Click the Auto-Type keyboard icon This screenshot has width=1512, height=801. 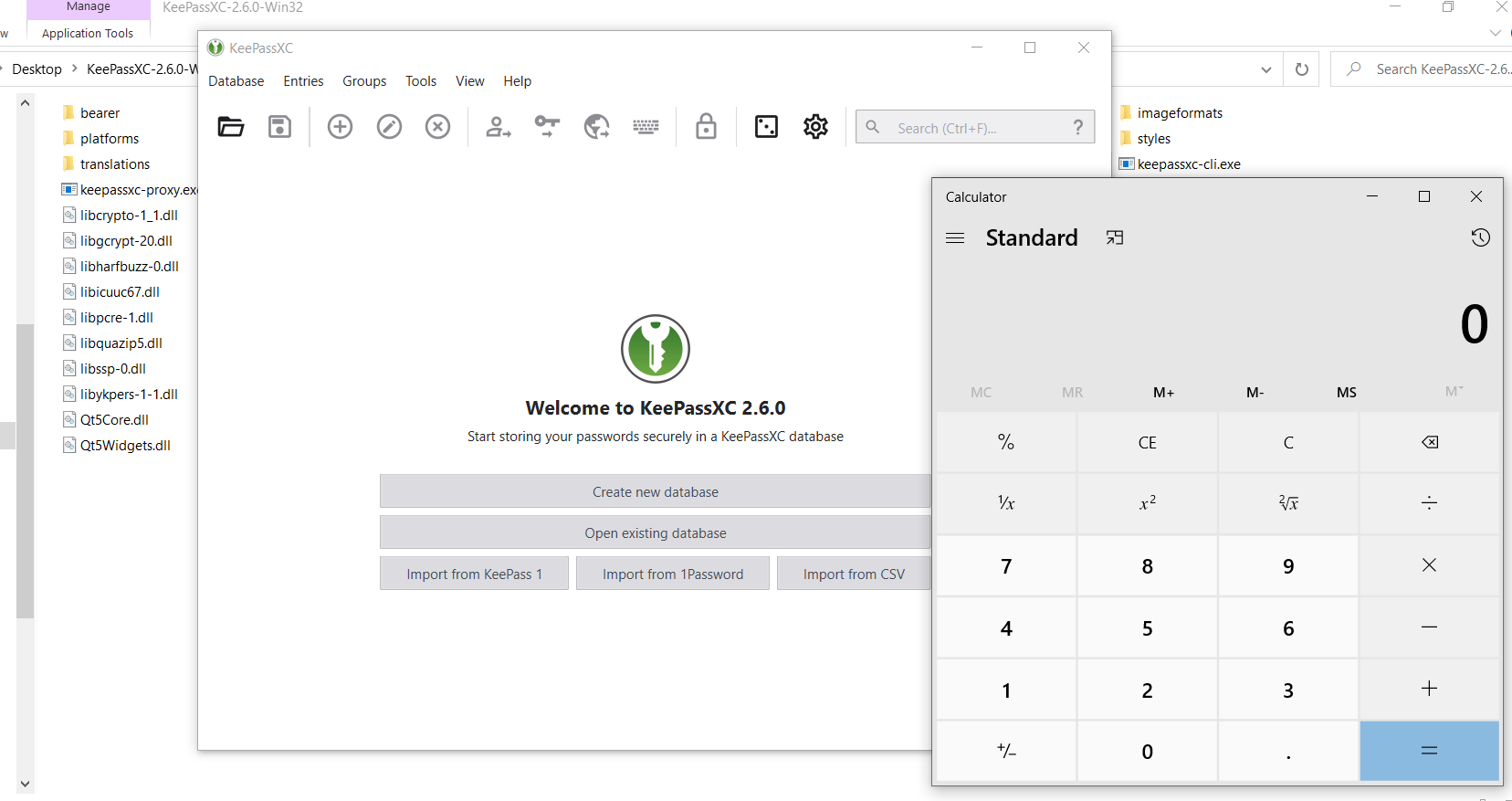click(x=646, y=127)
